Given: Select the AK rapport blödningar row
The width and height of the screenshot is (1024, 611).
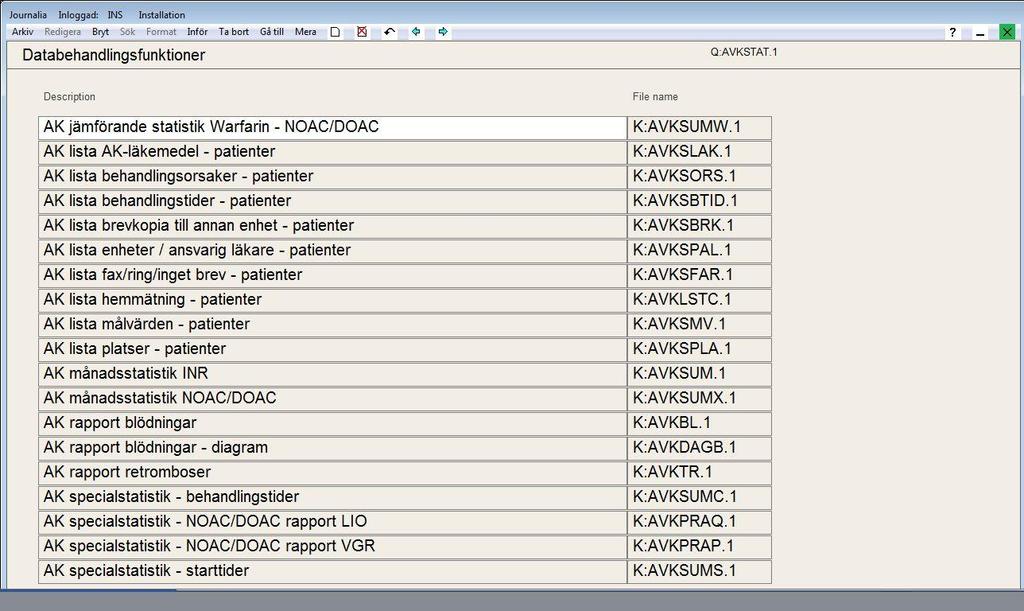Looking at the screenshot, I should coord(332,424).
